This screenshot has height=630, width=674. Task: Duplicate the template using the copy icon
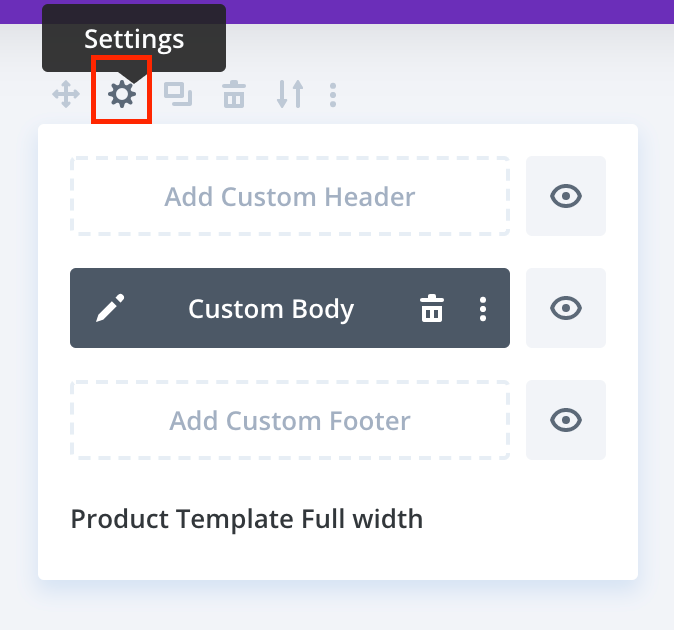(178, 95)
